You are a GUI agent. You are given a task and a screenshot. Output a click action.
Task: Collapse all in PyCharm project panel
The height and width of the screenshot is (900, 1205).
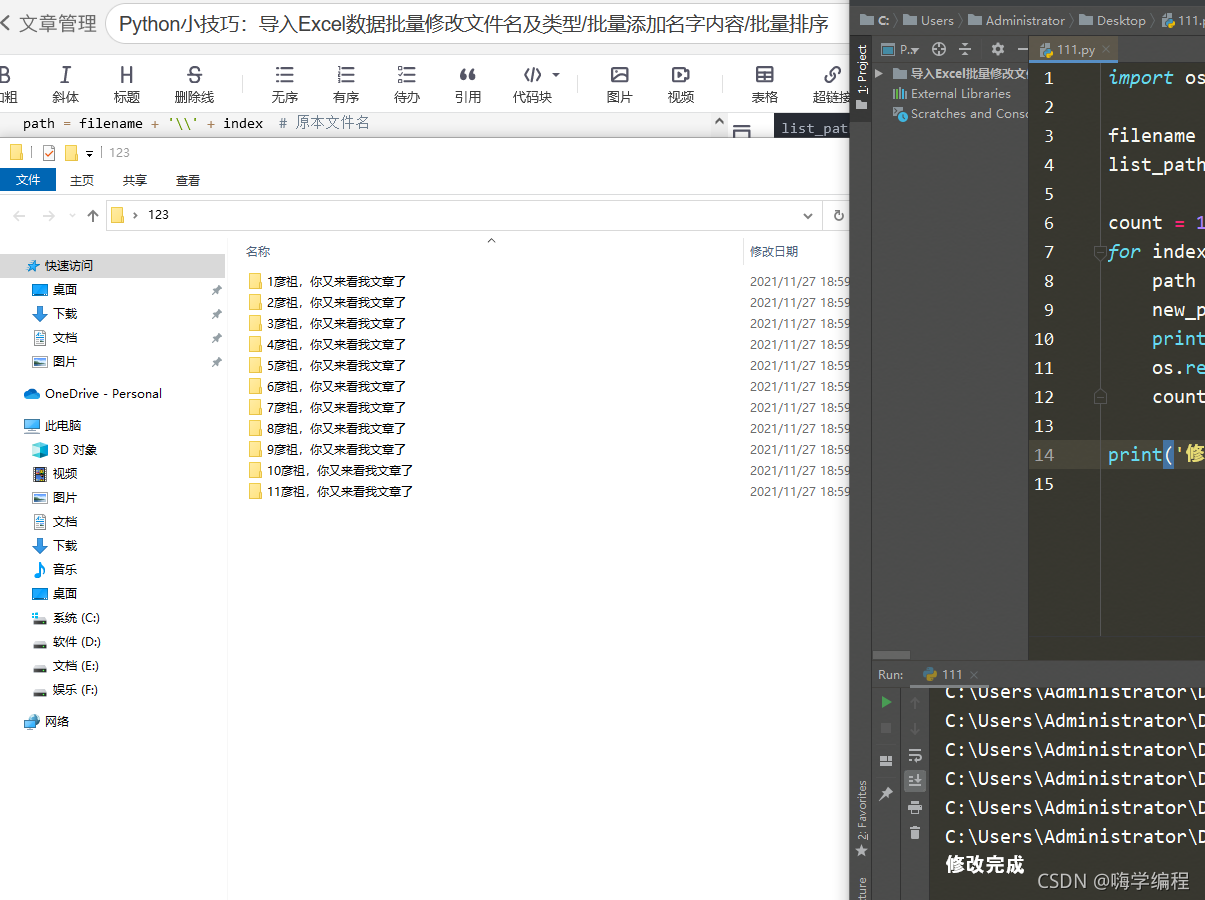(965, 49)
